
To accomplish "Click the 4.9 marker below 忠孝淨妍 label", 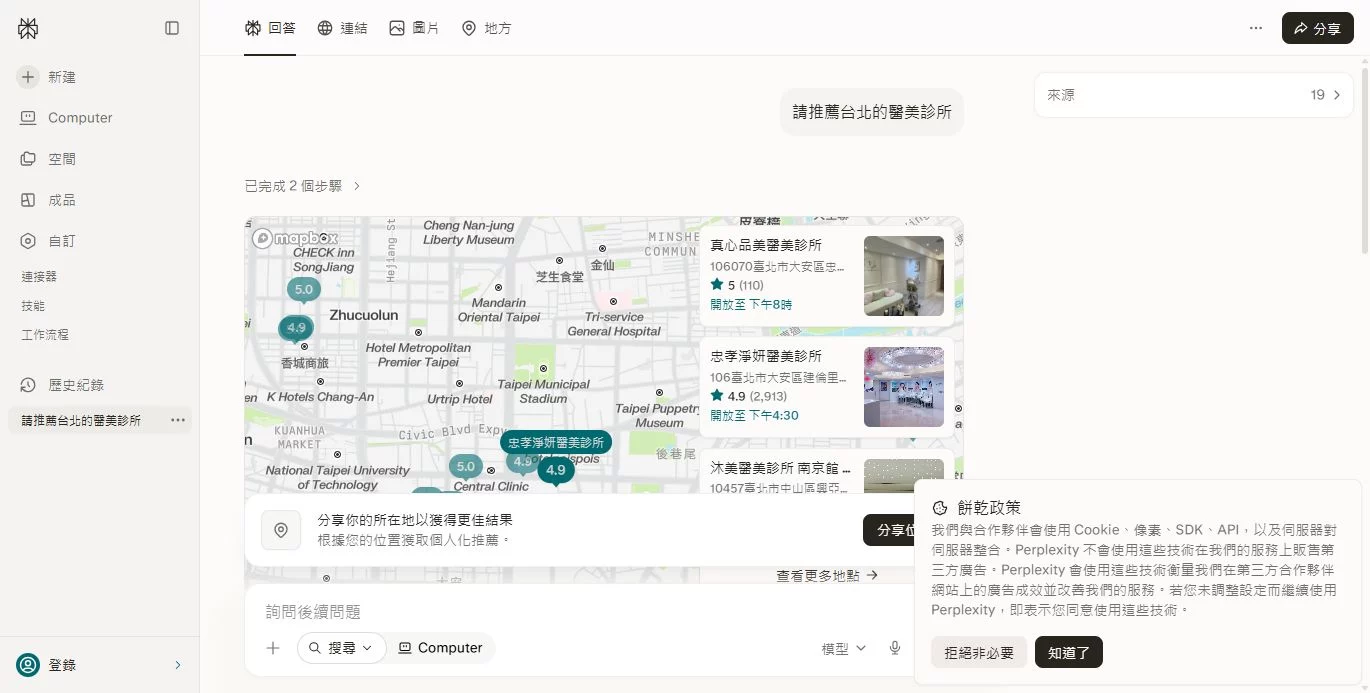I will tap(556, 470).
